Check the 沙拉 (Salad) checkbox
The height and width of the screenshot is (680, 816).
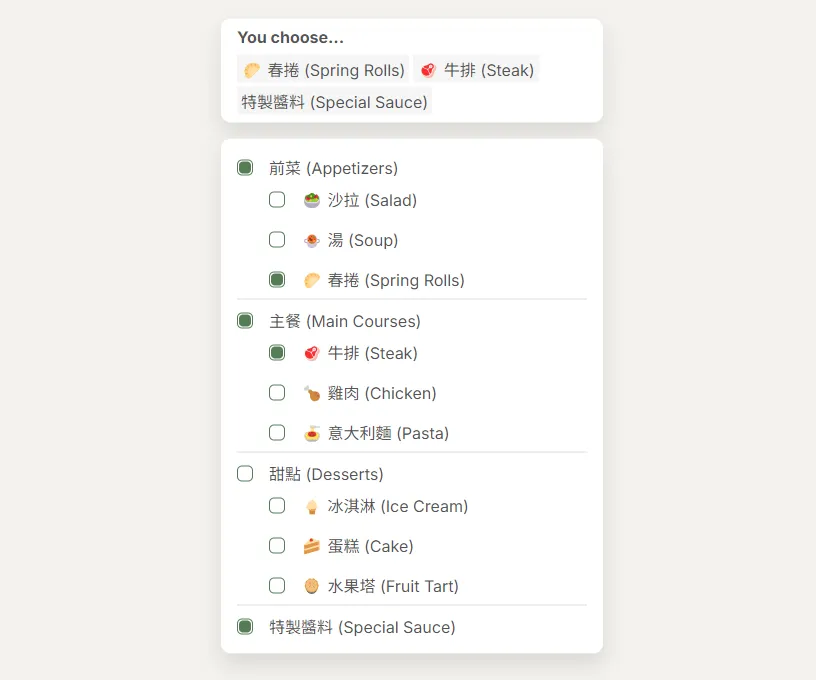click(277, 200)
